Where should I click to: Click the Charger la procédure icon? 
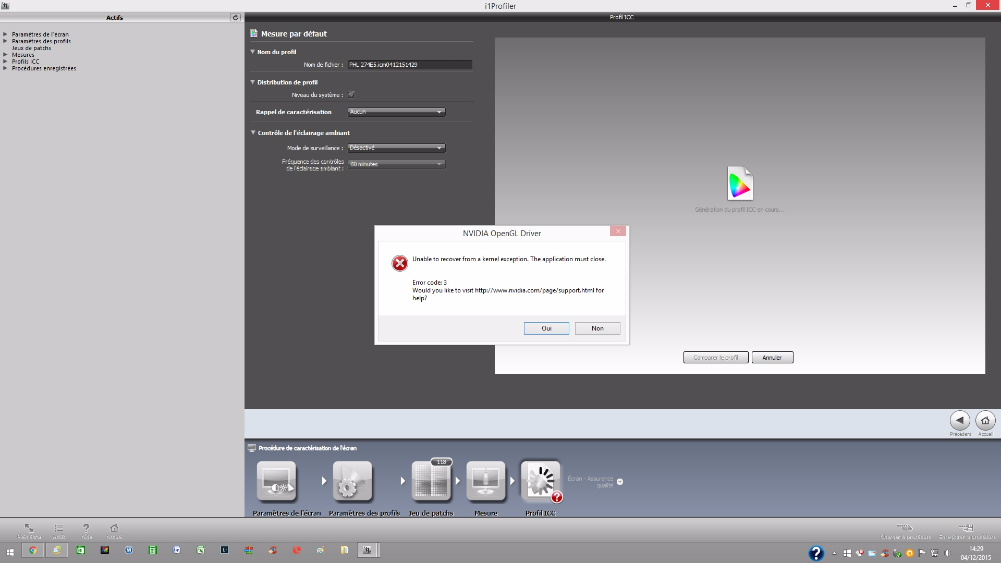pyautogui.click(x=905, y=528)
